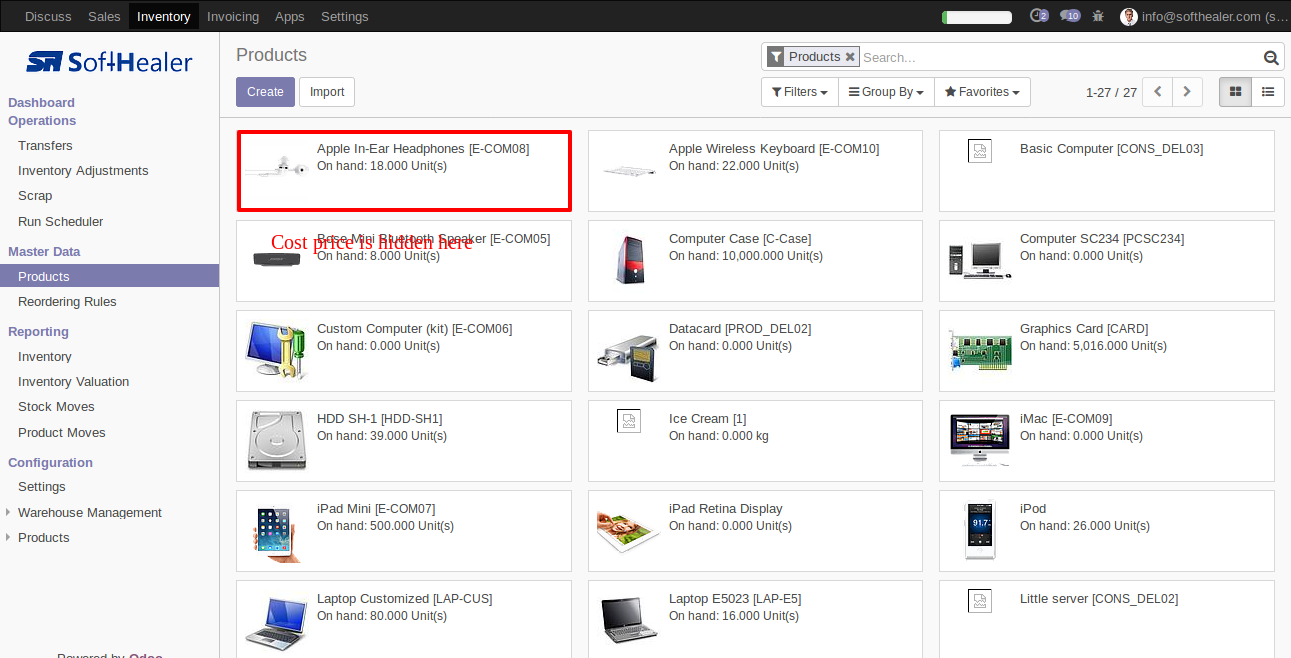Open the debug bug icon menu

tap(1099, 16)
